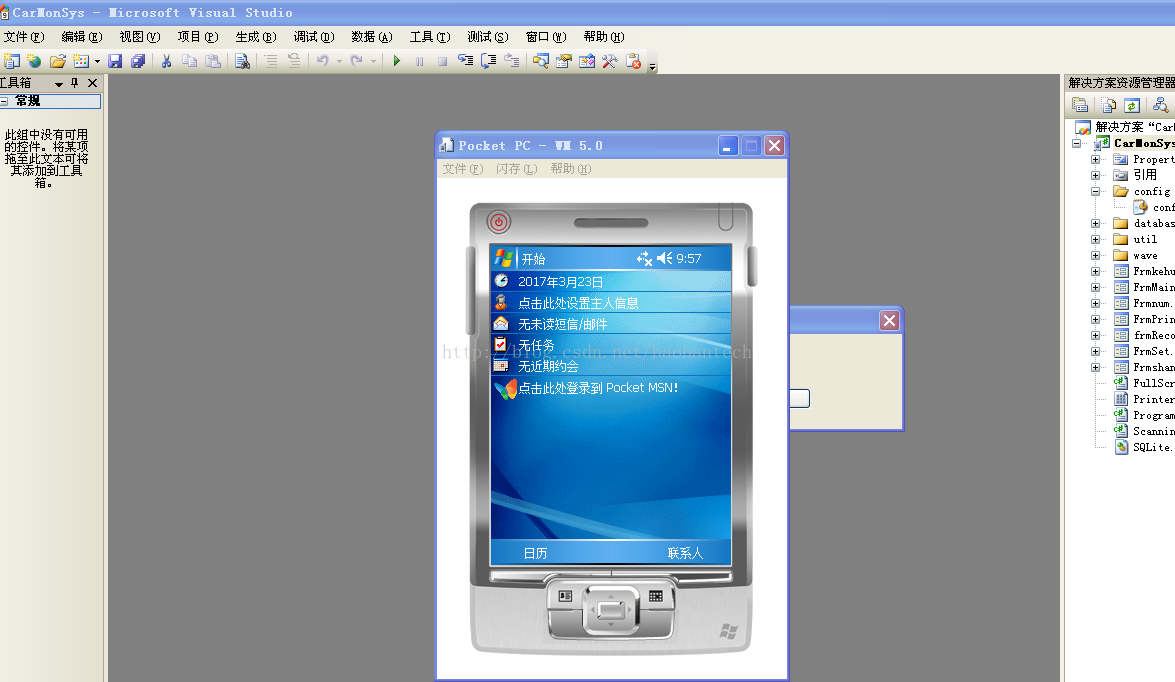Open the 工具 menu
The height and width of the screenshot is (682, 1175).
[430, 37]
